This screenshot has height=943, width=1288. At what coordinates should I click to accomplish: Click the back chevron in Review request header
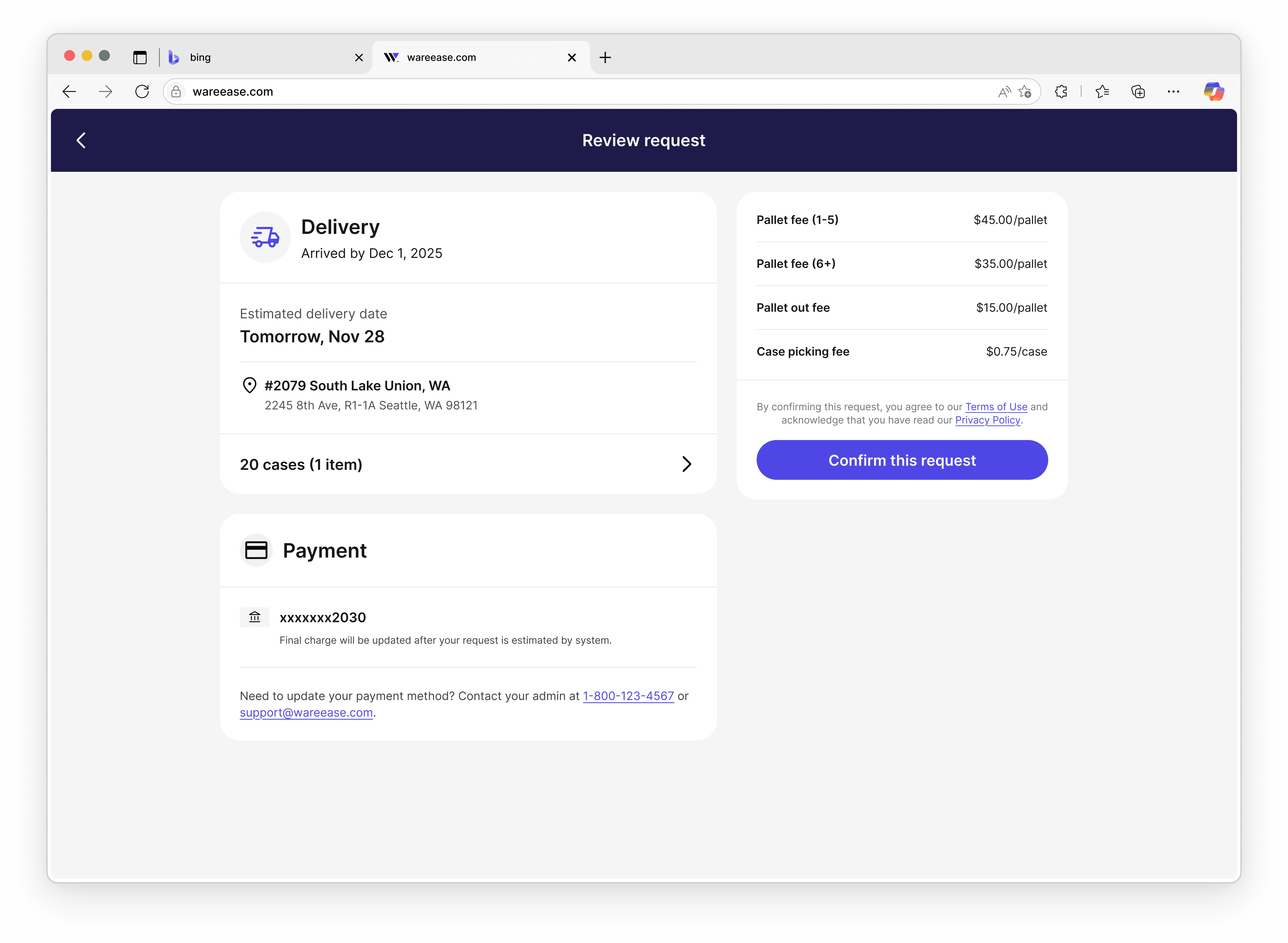click(x=81, y=140)
